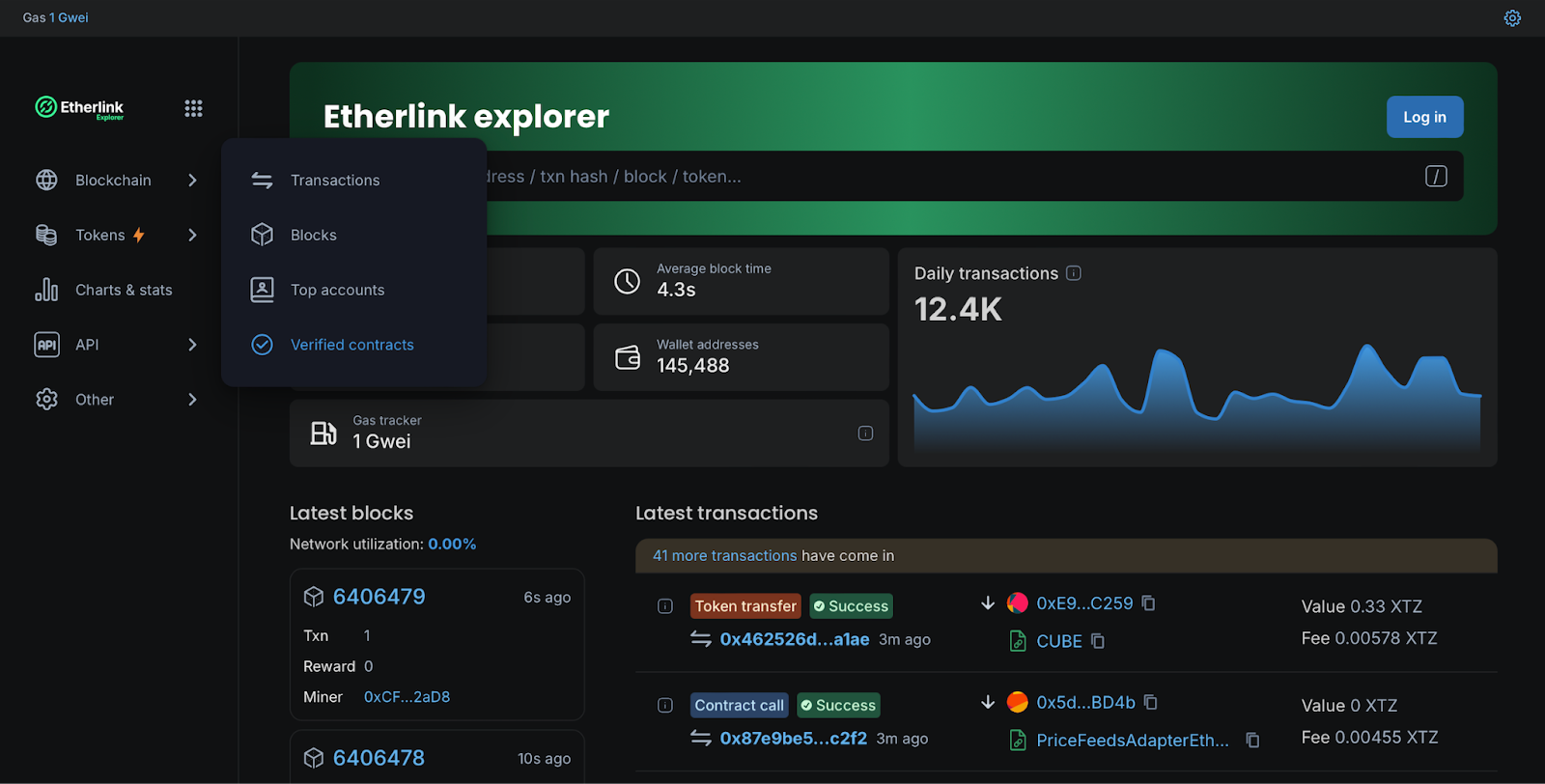Click Gas tracker info icon
Viewport: 1545px width, 784px height.
[865, 434]
